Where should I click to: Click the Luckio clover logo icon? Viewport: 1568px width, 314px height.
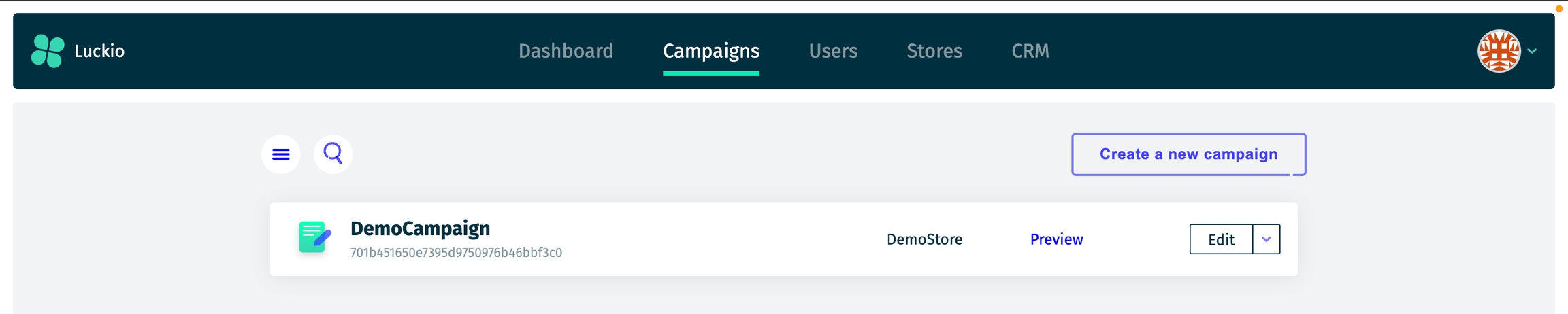tap(48, 51)
